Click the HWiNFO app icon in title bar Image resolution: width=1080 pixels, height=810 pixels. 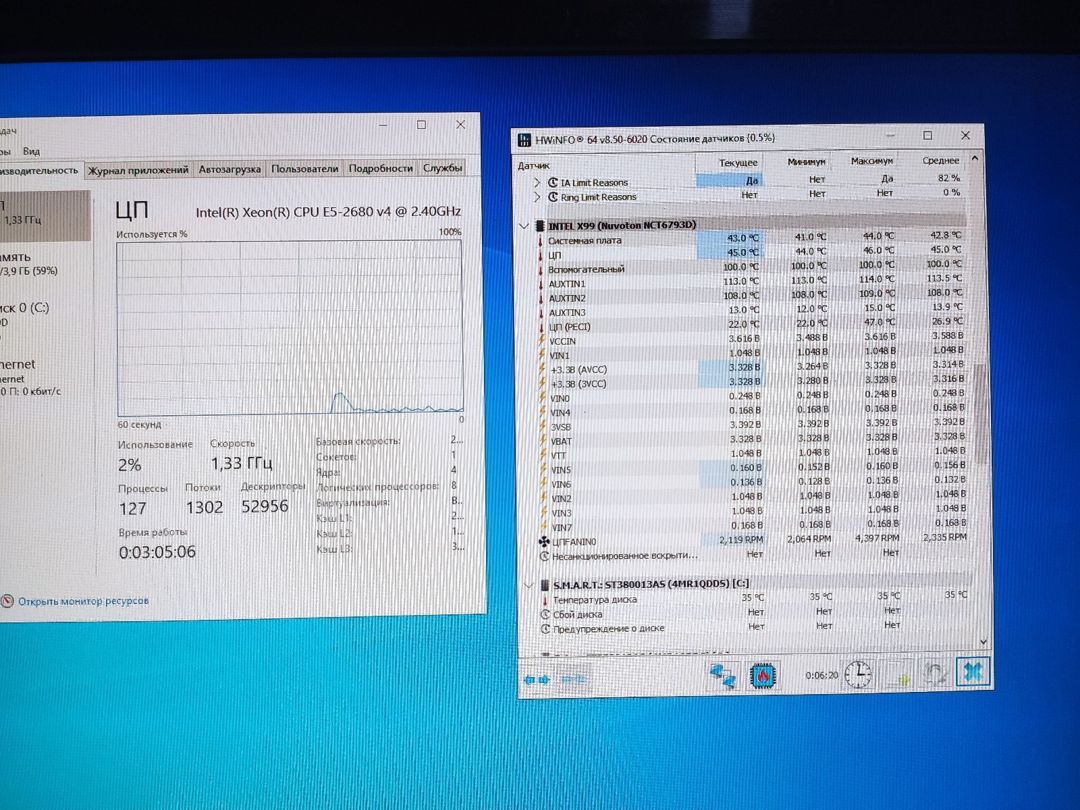pos(525,140)
